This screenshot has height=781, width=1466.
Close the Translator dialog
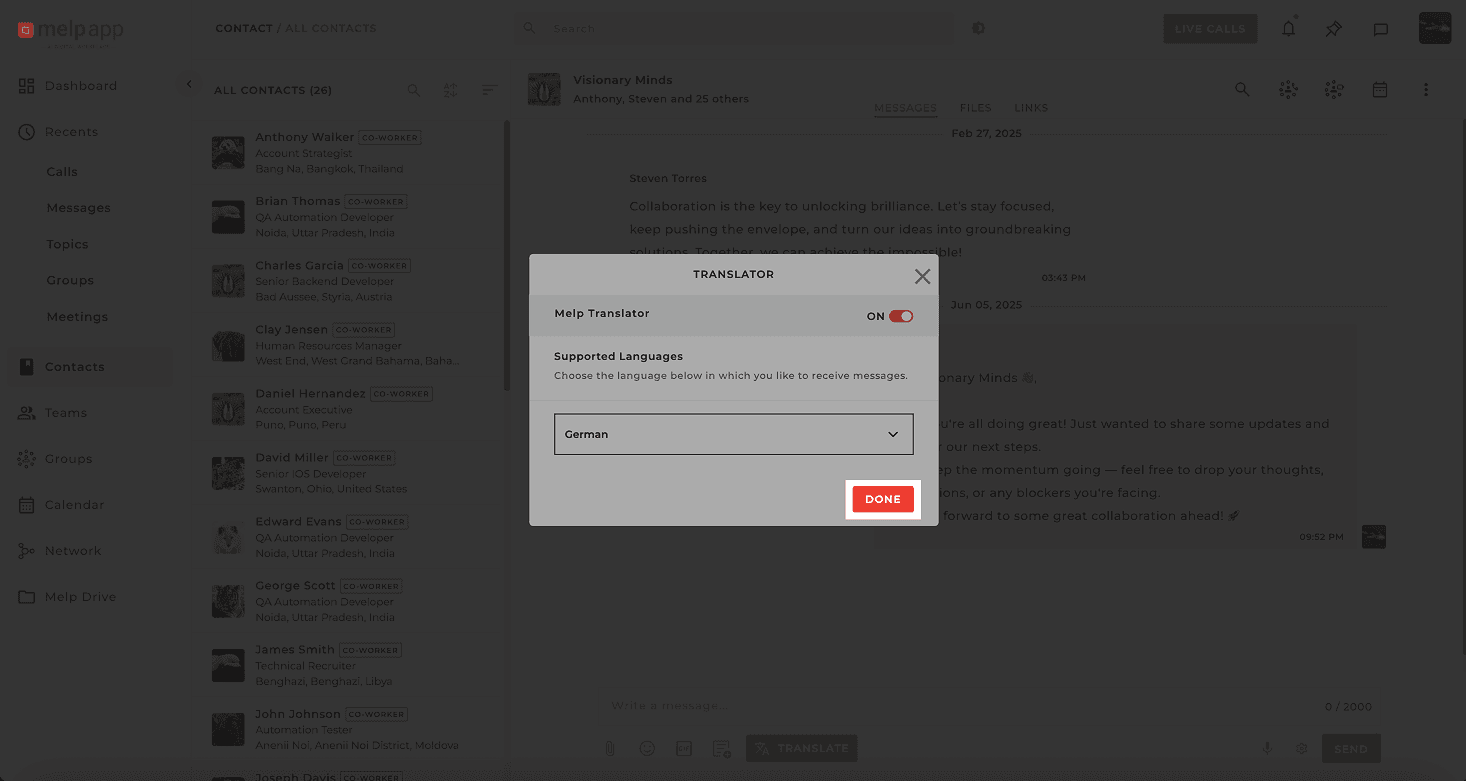(x=922, y=277)
